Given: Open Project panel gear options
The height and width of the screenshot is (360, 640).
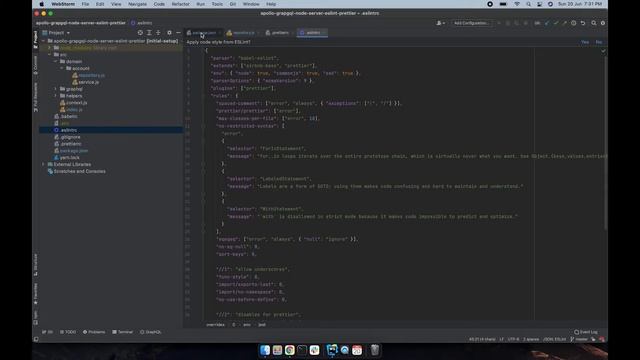Looking at the screenshot, I should 169,33.
